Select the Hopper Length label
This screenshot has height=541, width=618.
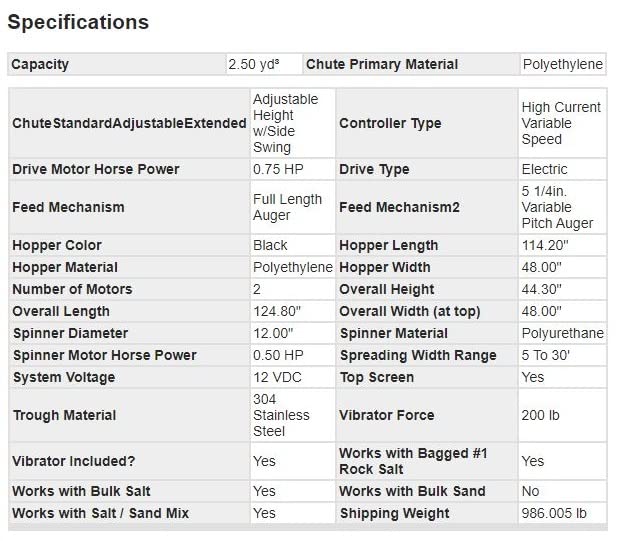pos(389,245)
